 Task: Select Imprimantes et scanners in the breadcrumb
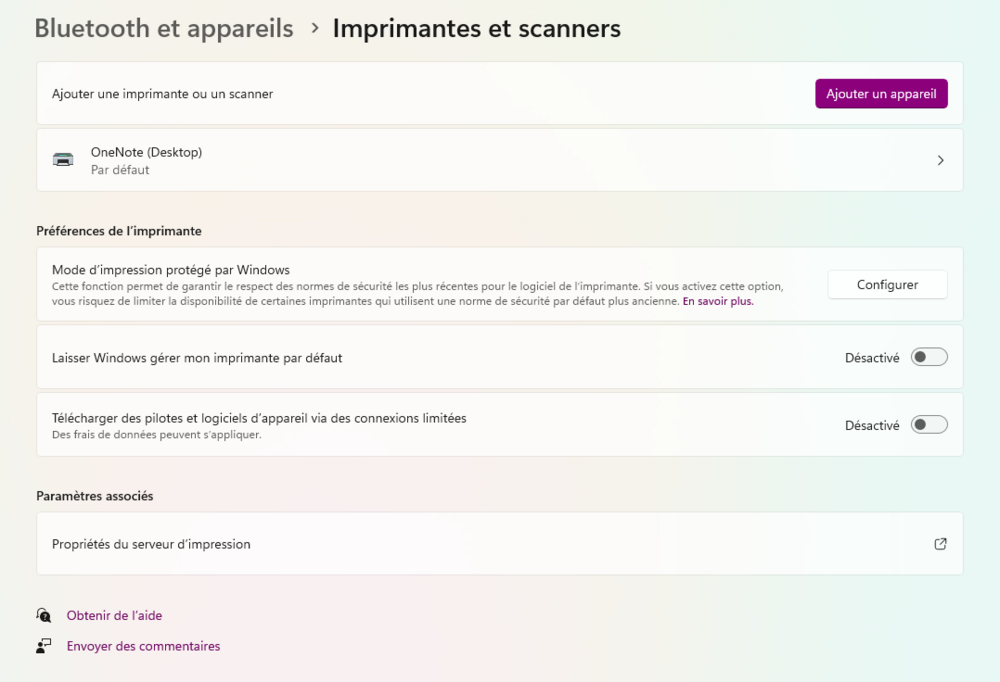pyautogui.click(x=477, y=28)
